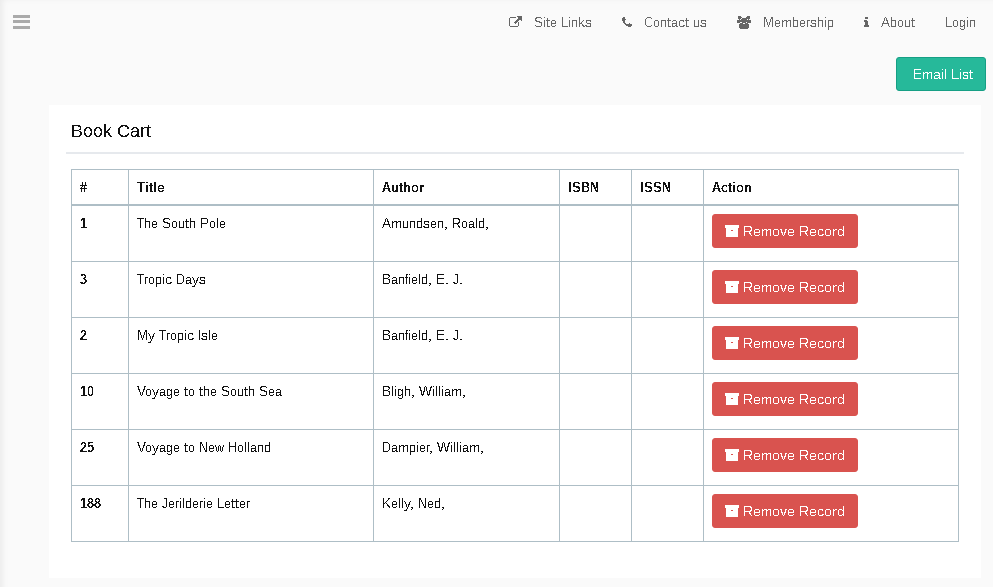993x587 pixels.
Task: Click the phone icon beside Contact us
Action: [x=627, y=22]
